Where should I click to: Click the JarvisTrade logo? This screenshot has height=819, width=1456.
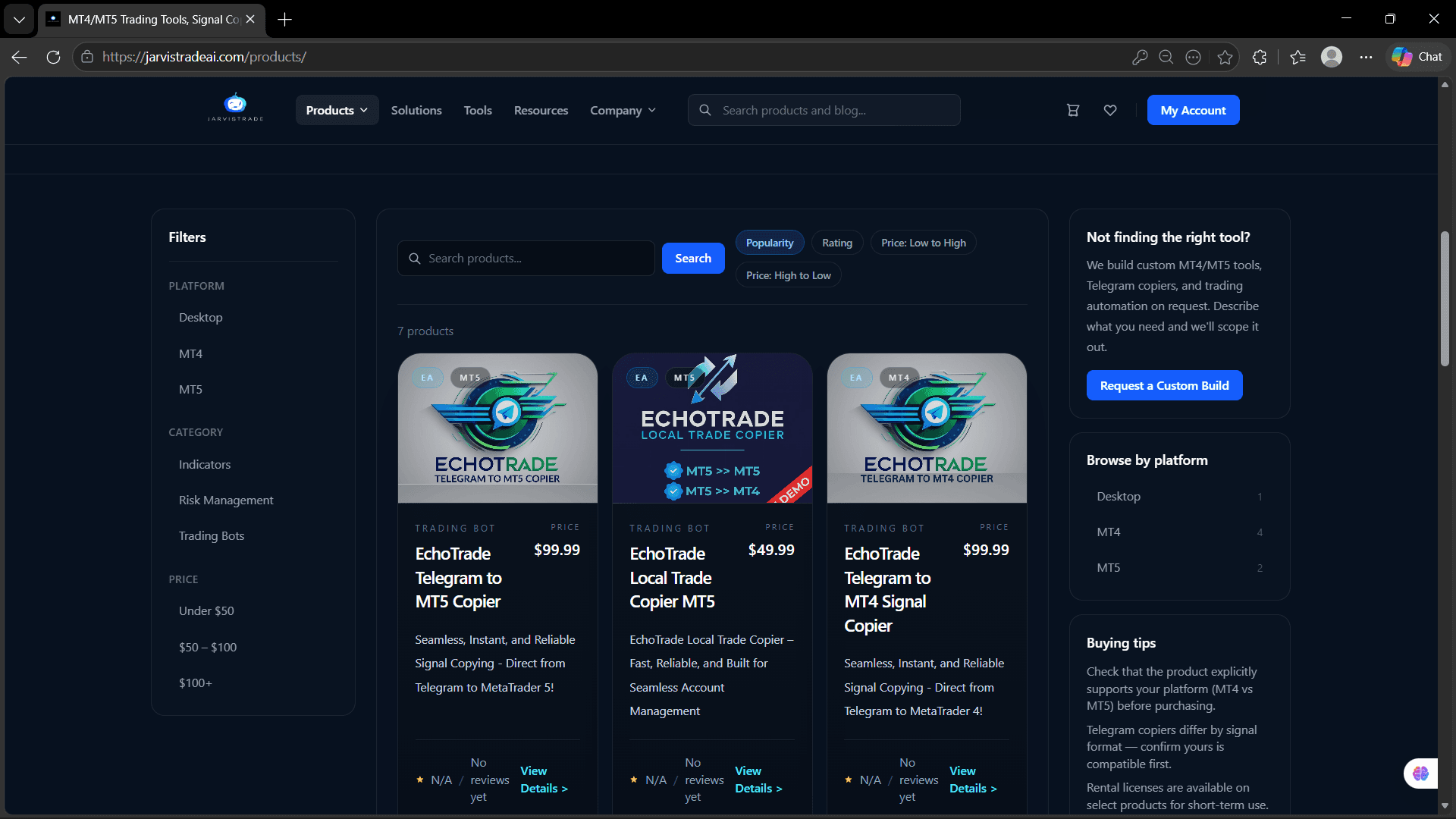click(x=236, y=108)
